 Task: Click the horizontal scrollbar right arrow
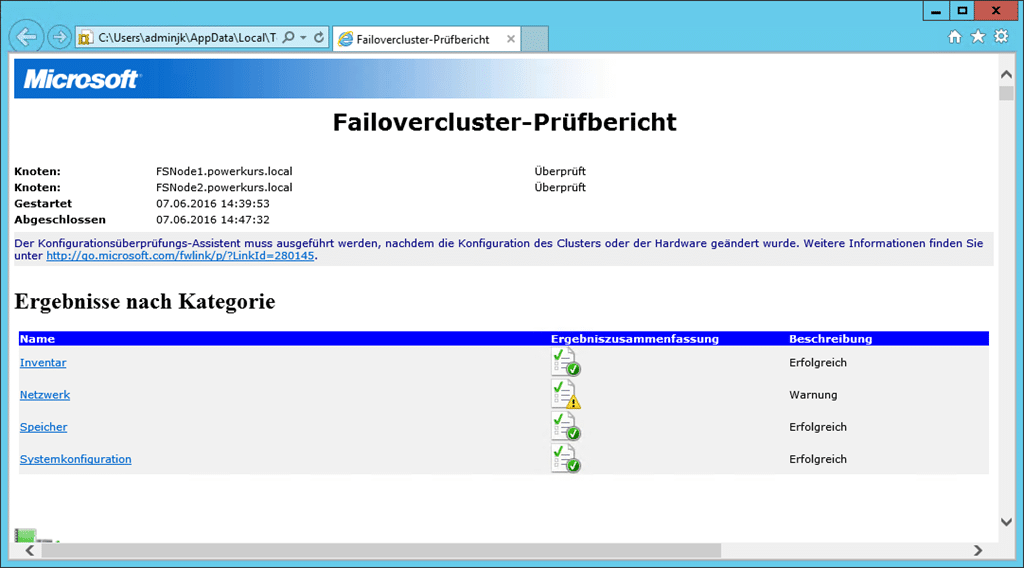(978, 551)
